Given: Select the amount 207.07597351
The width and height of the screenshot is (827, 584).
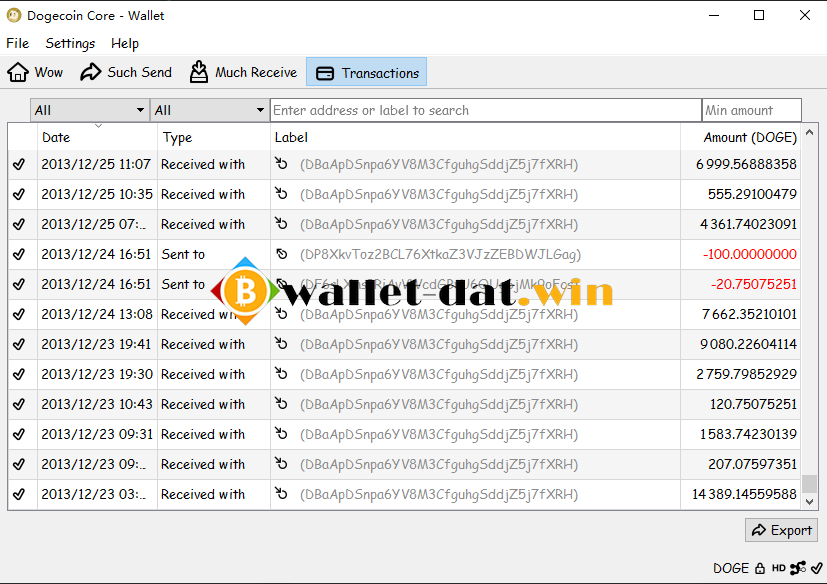Looking at the screenshot, I should point(752,464).
